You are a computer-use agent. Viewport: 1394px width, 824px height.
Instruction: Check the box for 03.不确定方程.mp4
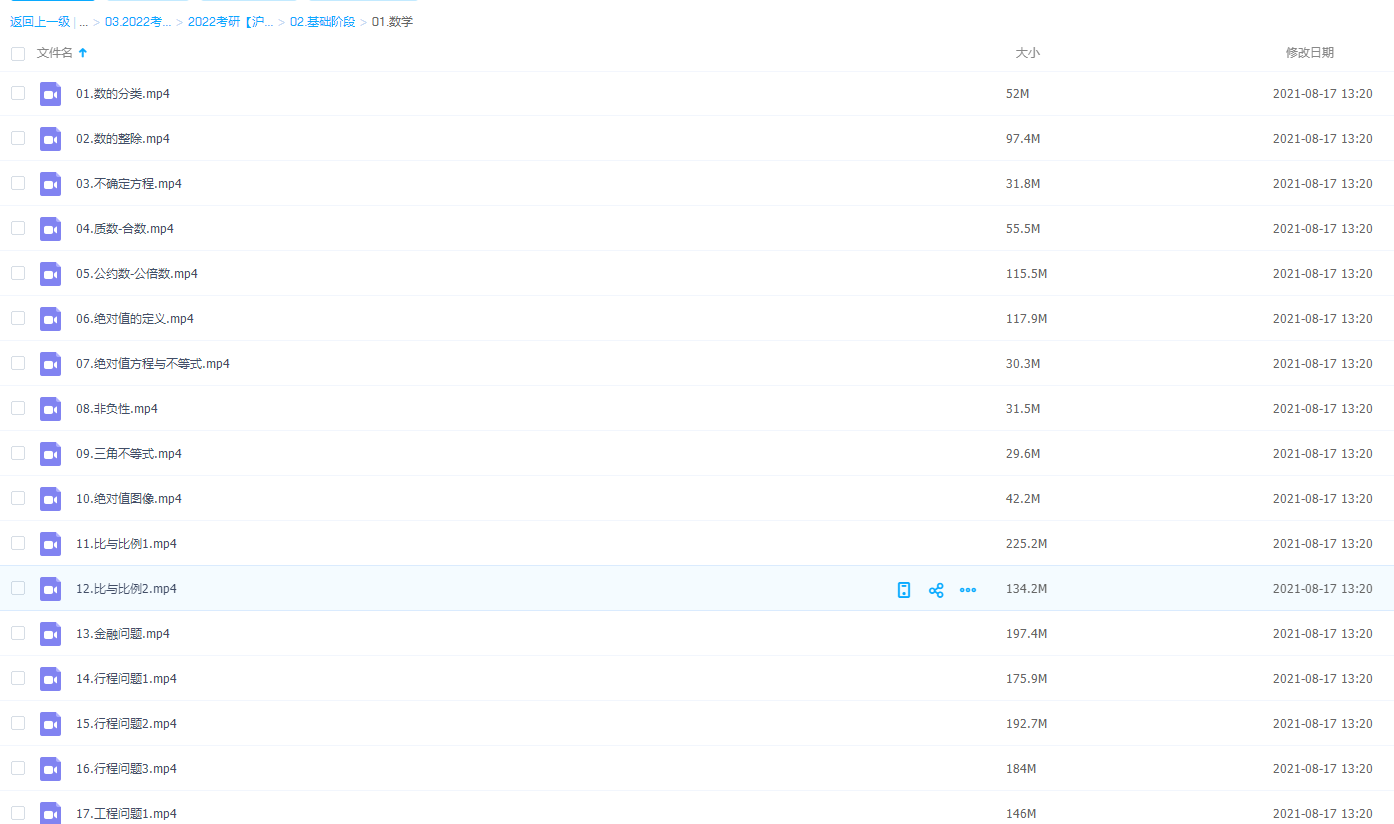tap(18, 183)
